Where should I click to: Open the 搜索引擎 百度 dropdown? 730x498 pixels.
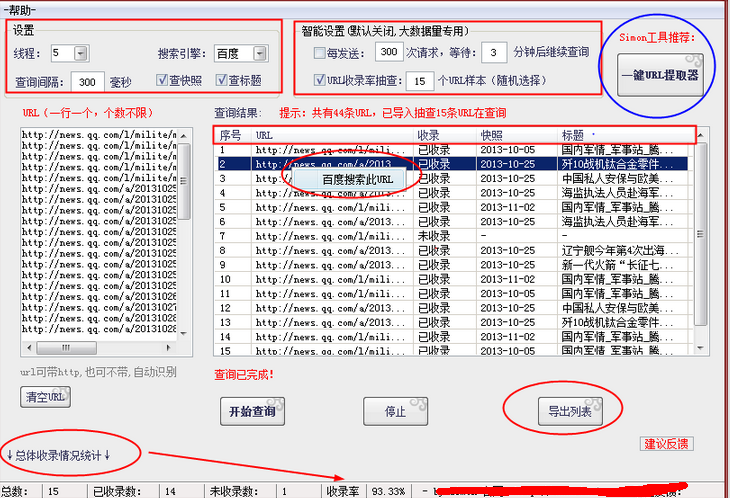pos(260,54)
